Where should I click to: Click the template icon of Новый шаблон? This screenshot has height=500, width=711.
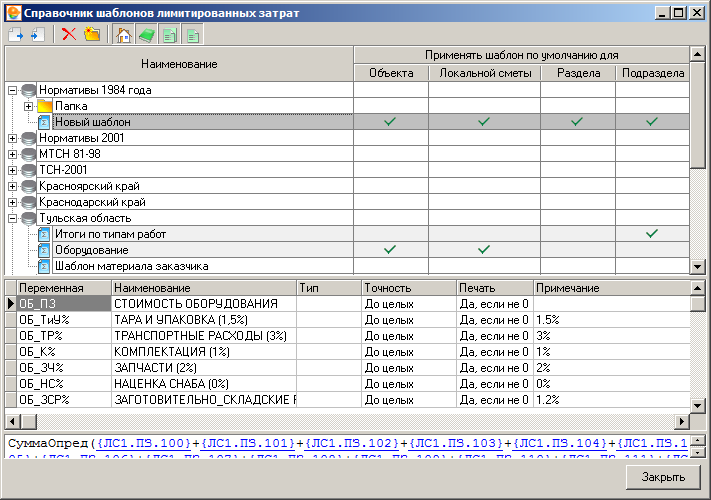(x=44, y=122)
